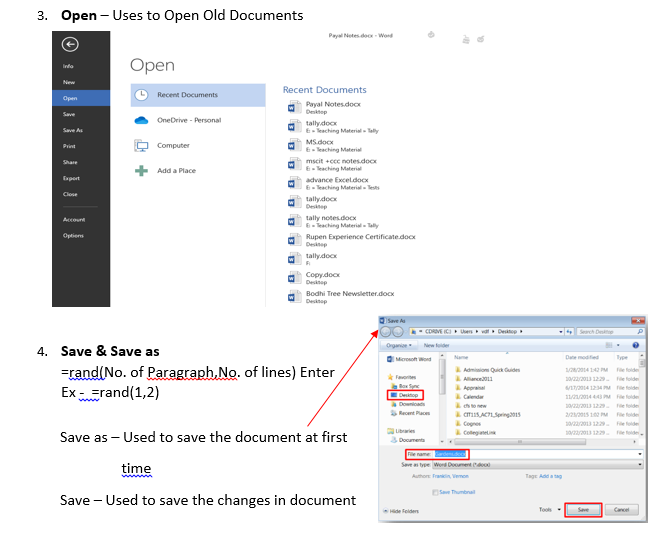
Task: Click the Forward navigation button in Save As dialog
Action: 398,332
